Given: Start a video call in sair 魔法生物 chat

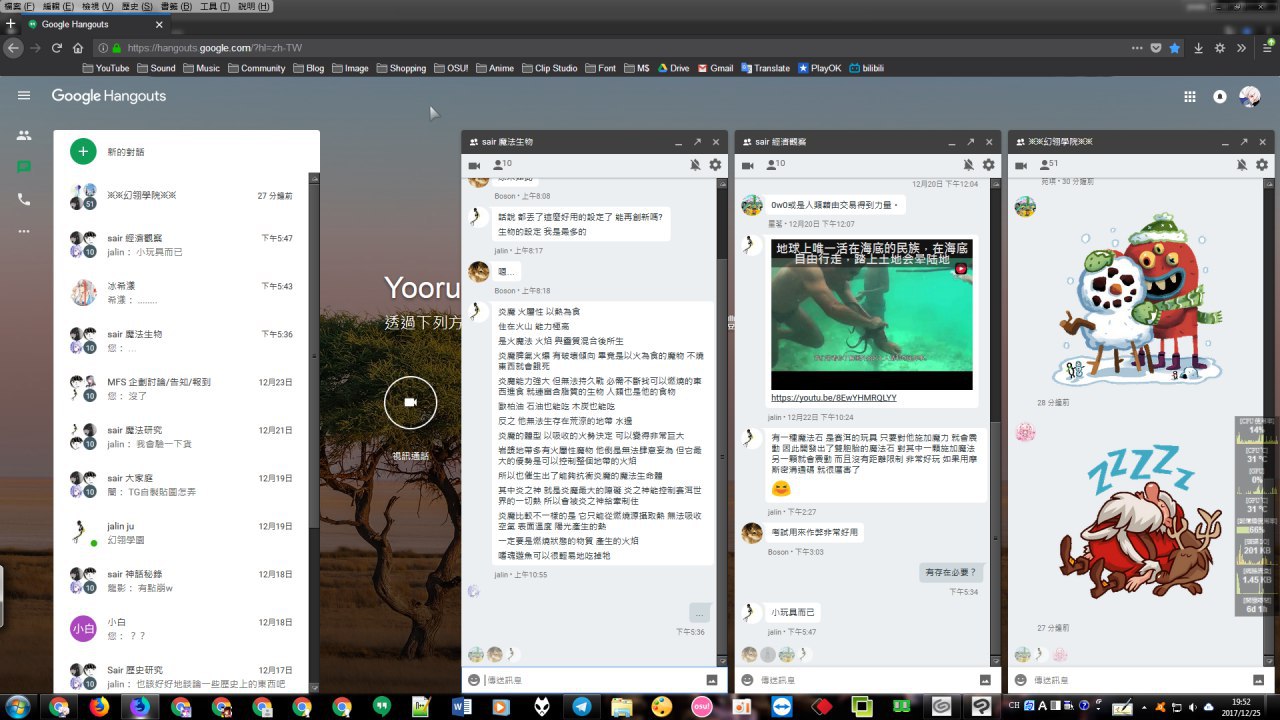Looking at the screenshot, I should 475,165.
